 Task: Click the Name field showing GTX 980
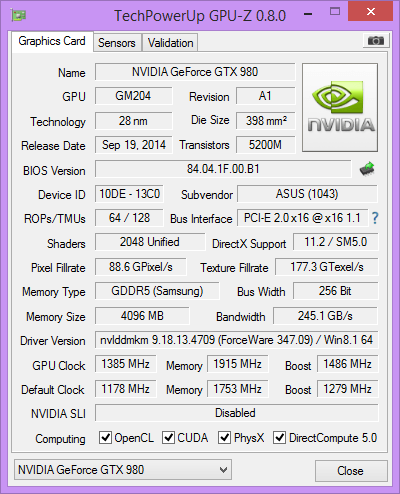[x=195, y=72]
